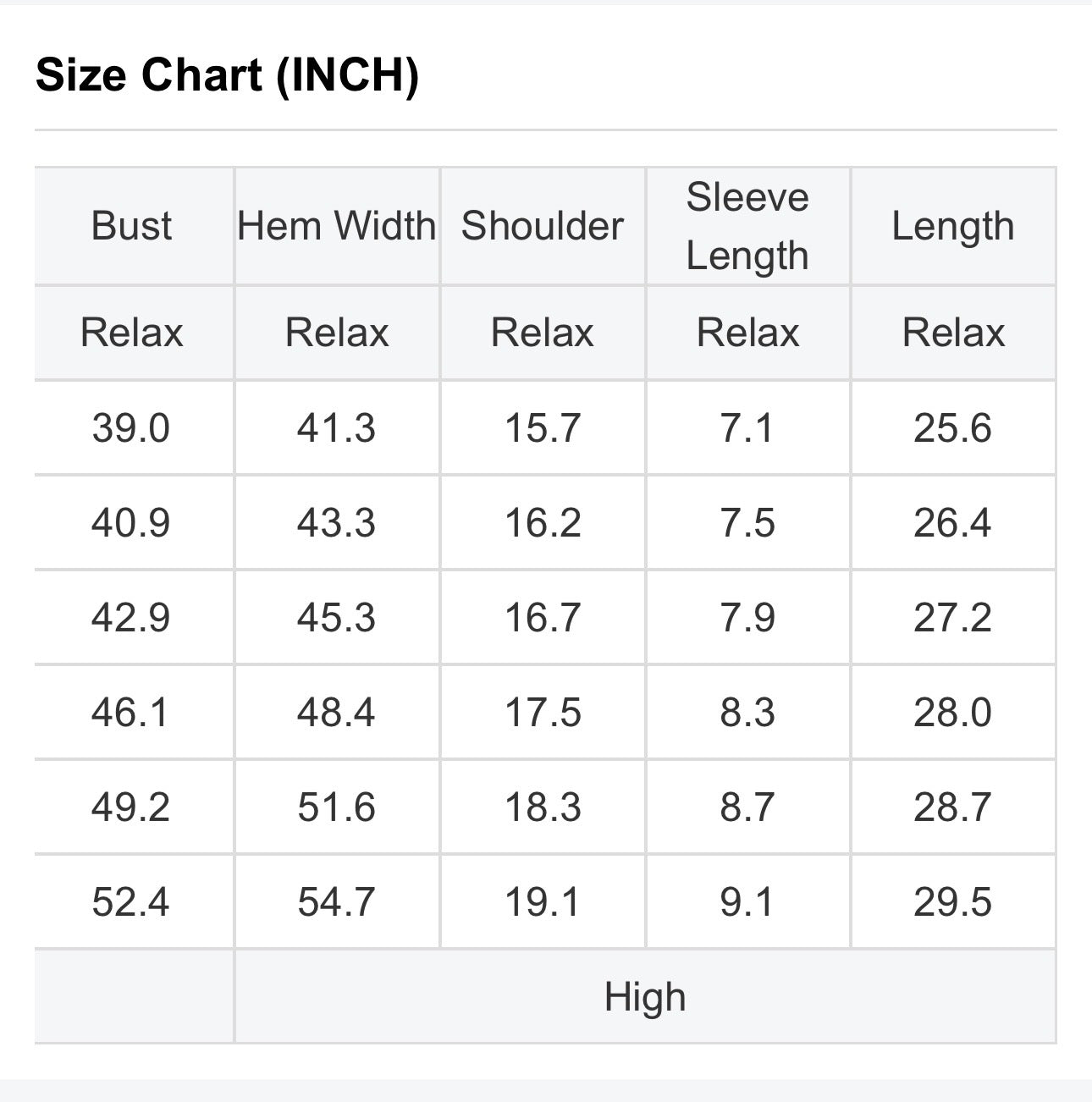Select the Bust column header
The height and width of the screenshot is (1102, 1092).
coord(131,226)
